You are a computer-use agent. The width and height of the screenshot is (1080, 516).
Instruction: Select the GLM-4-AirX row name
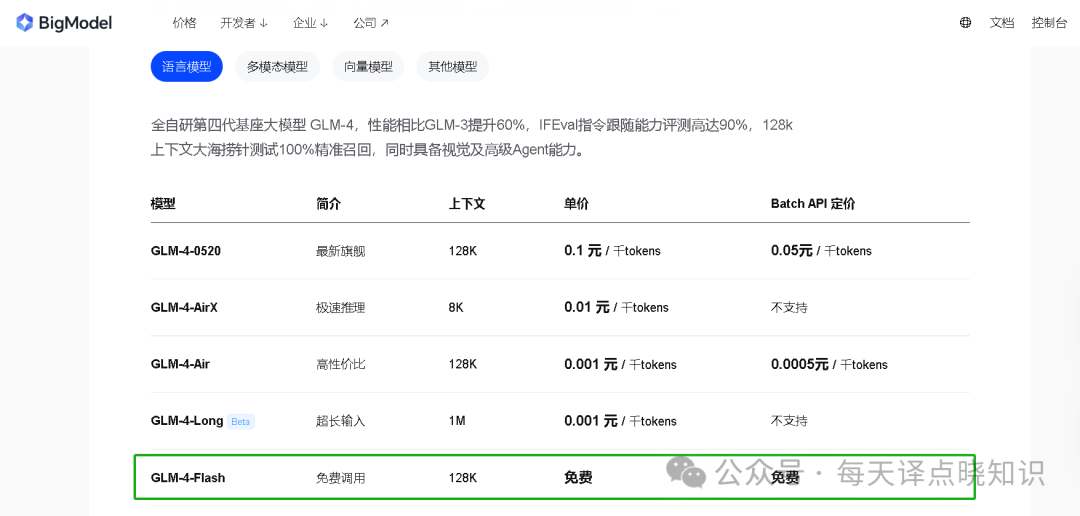(184, 308)
